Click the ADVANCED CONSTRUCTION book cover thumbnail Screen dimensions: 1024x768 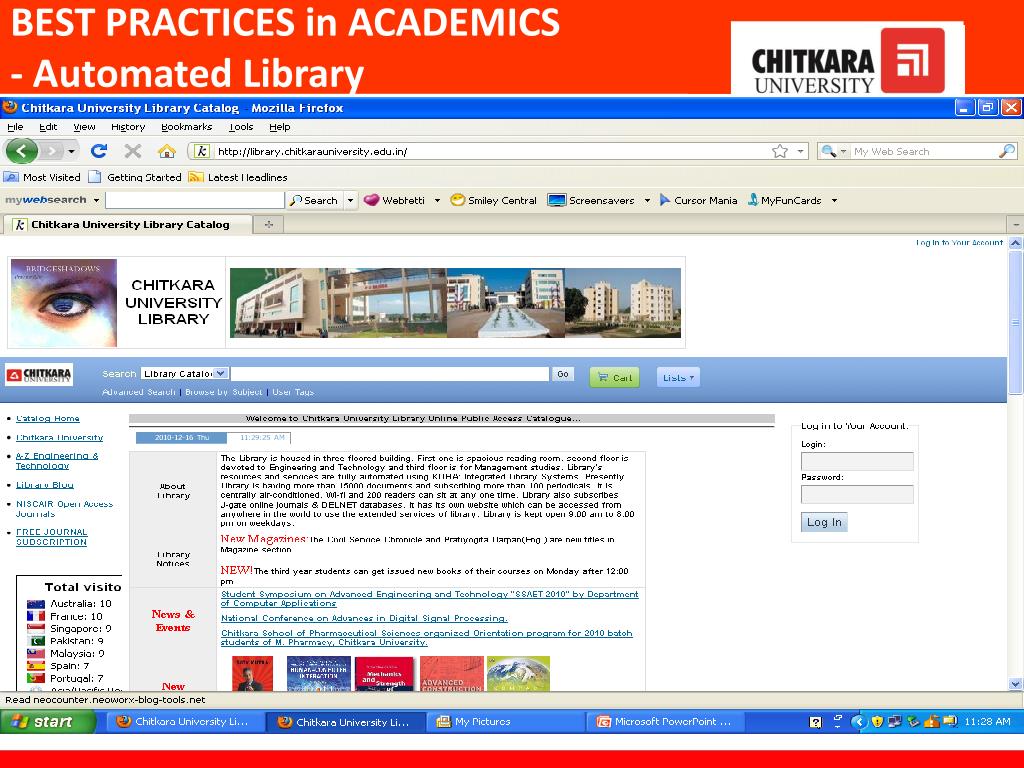point(451,673)
